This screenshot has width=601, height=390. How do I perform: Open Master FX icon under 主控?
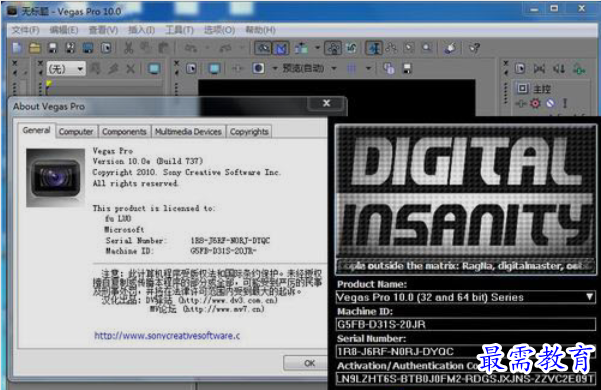pyautogui.click(x=521, y=103)
